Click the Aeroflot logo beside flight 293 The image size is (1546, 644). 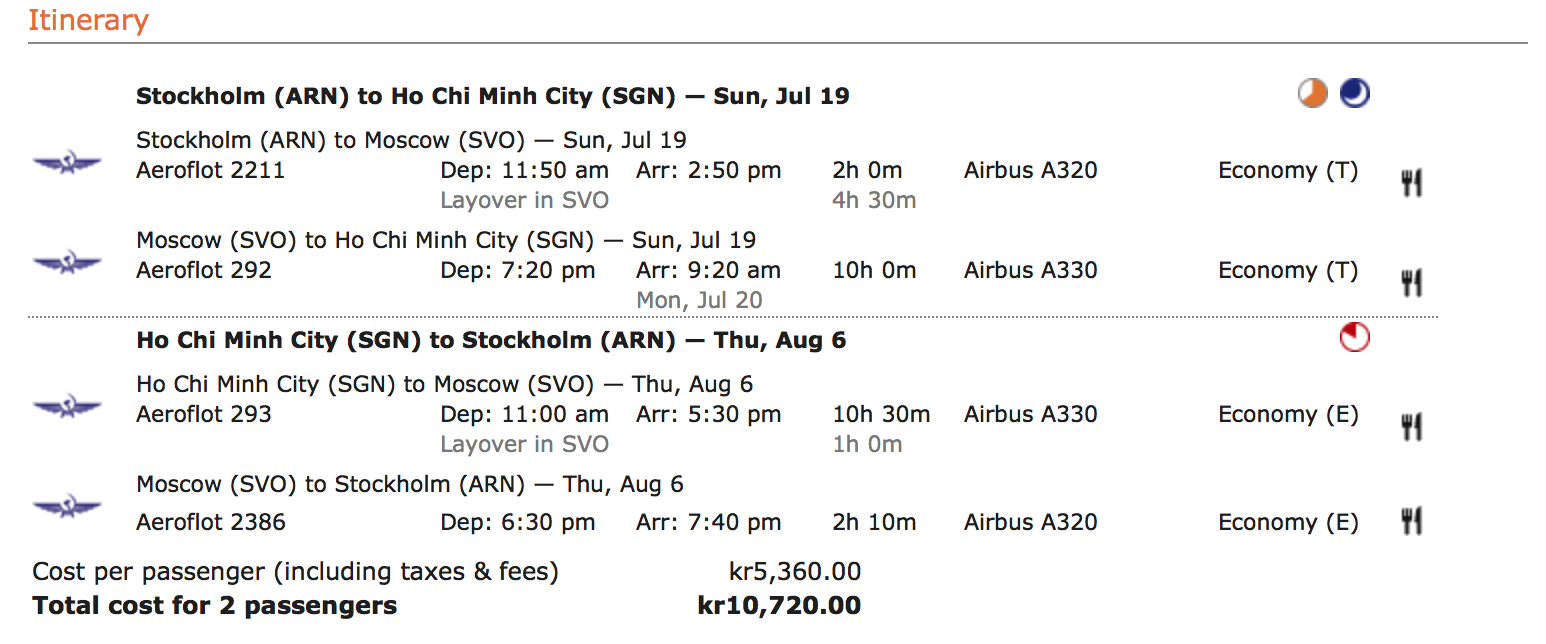tap(68, 407)
